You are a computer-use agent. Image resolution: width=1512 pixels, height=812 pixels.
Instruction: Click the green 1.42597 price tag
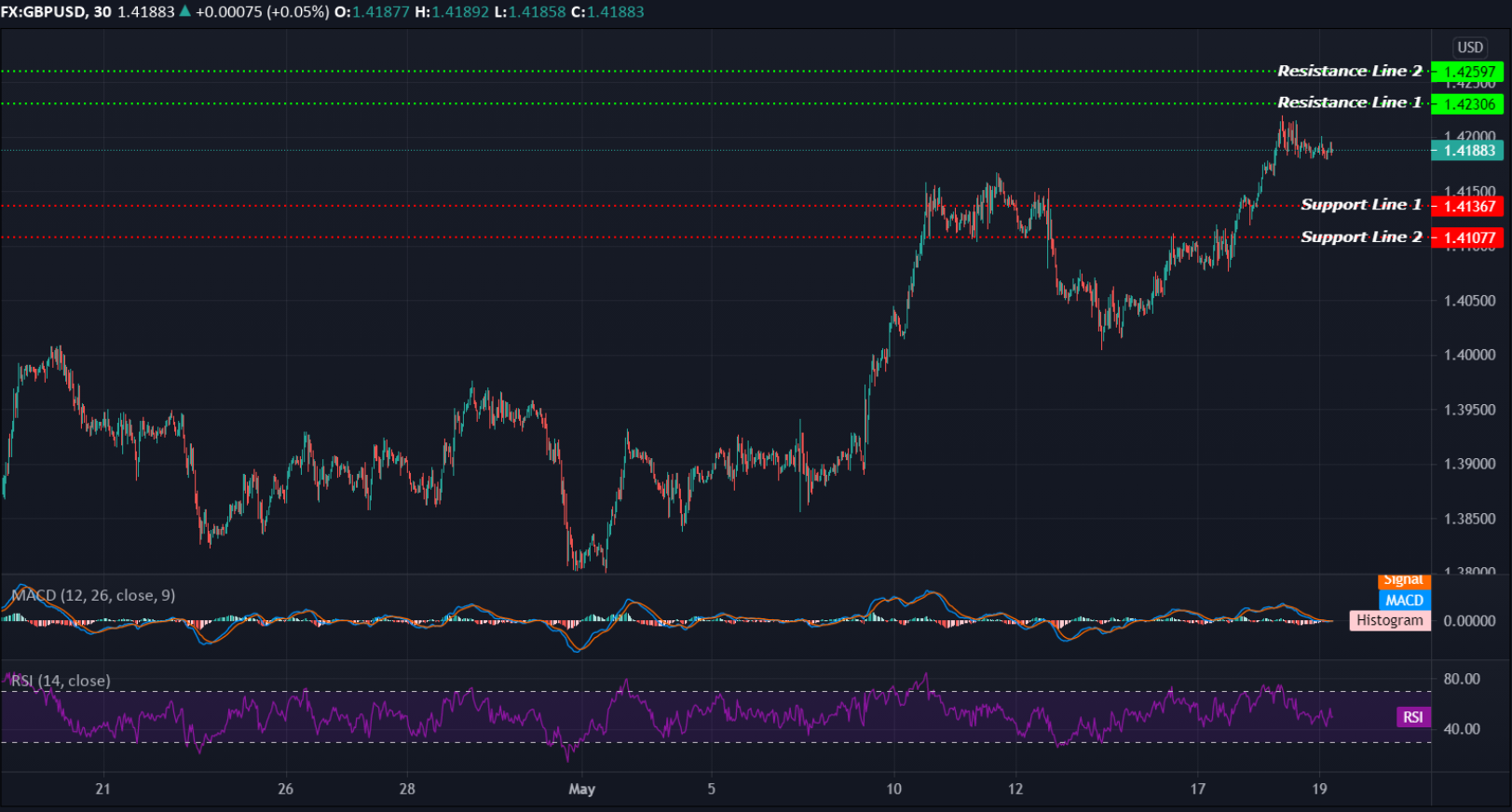tap(1467, 72)
